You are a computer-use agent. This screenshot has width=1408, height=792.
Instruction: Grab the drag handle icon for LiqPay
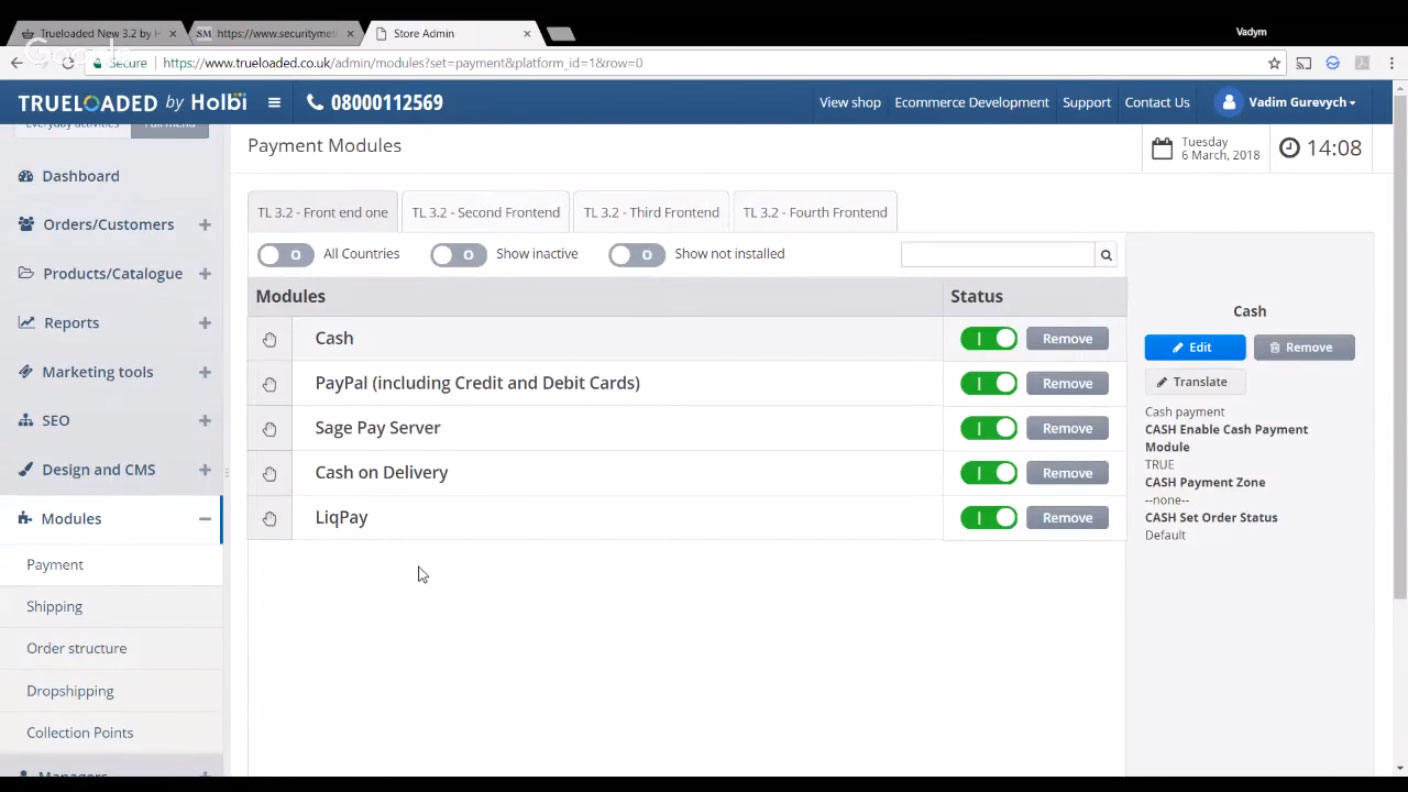coord(270,519)
